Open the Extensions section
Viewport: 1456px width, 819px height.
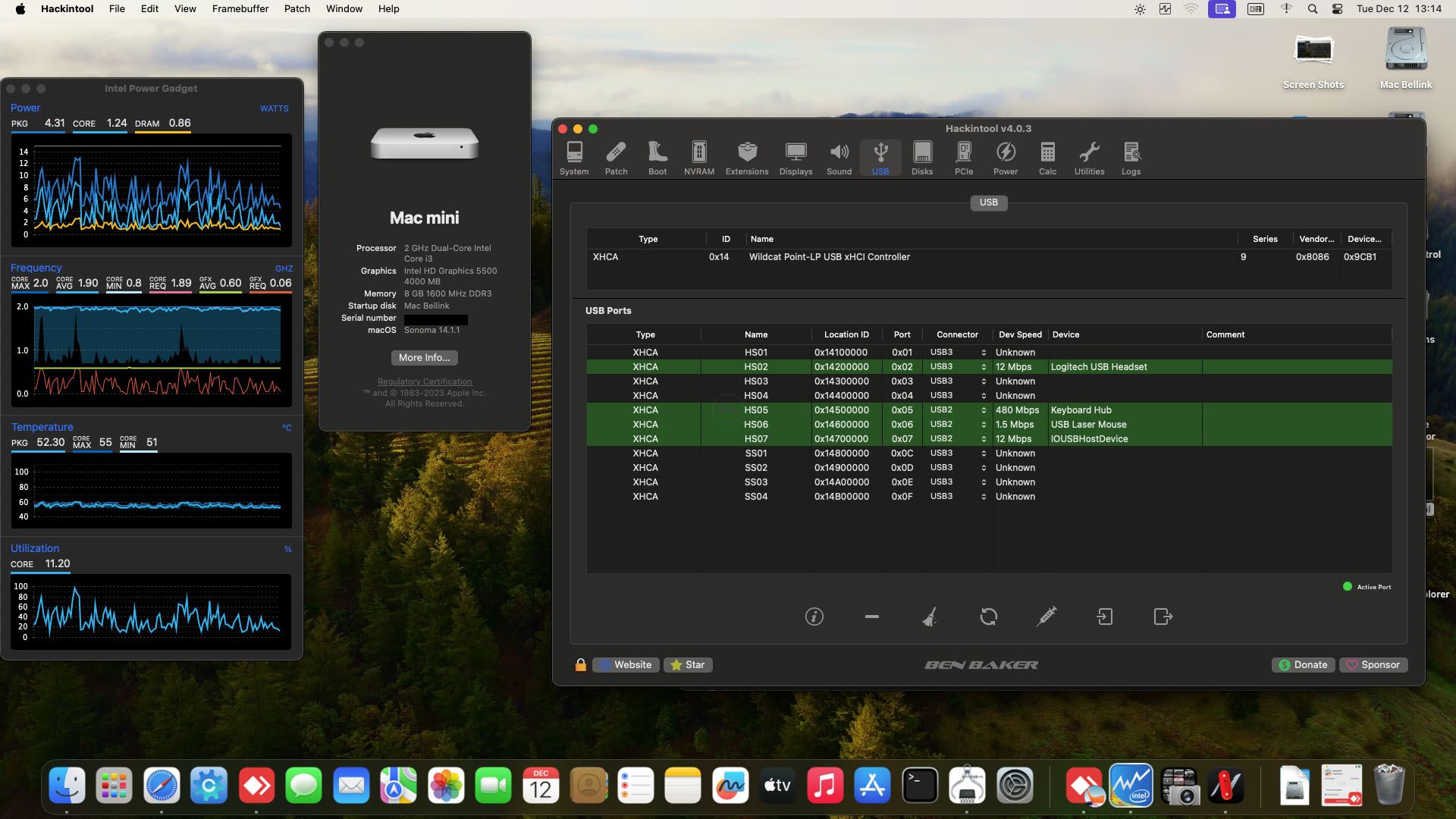pos(747,158)
